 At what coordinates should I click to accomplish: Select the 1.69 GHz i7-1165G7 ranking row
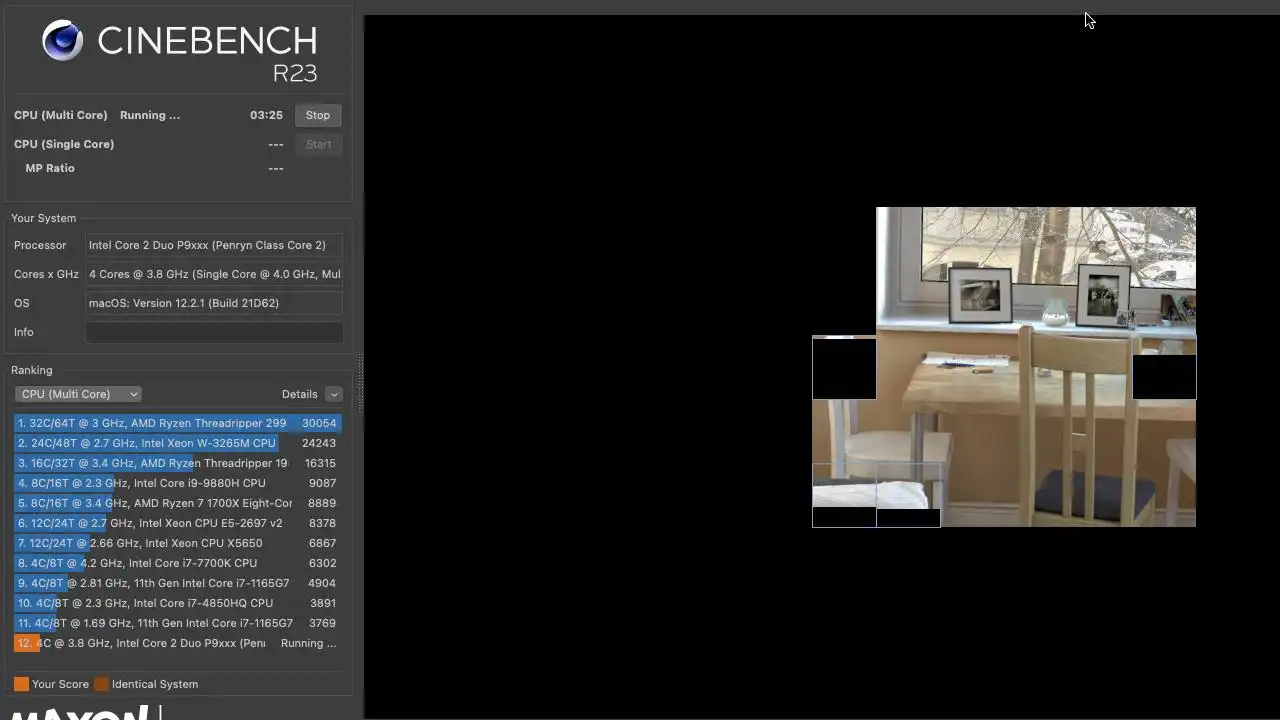[x=178, y=623]
